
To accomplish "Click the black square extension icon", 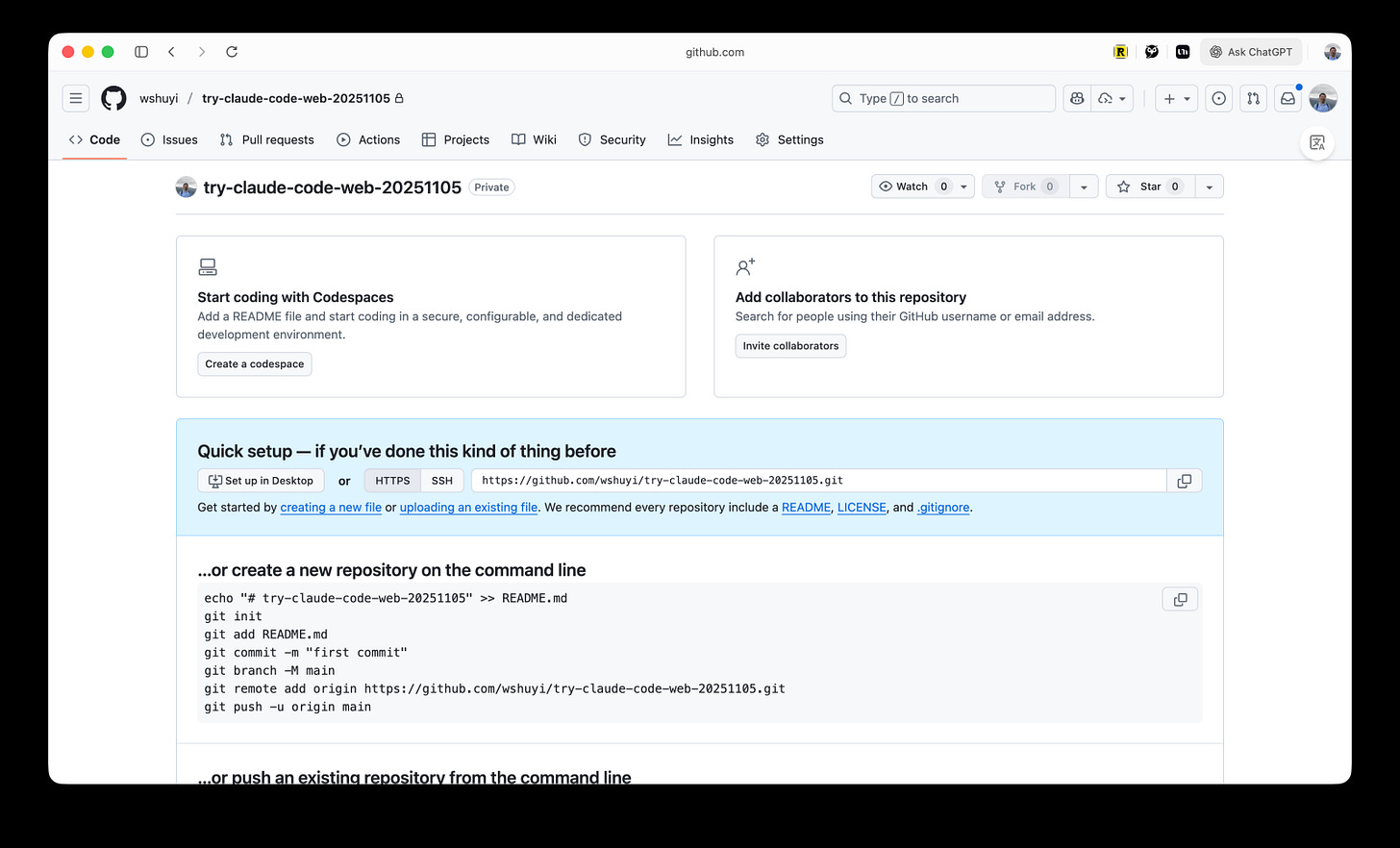I will tap(1183, 52).
